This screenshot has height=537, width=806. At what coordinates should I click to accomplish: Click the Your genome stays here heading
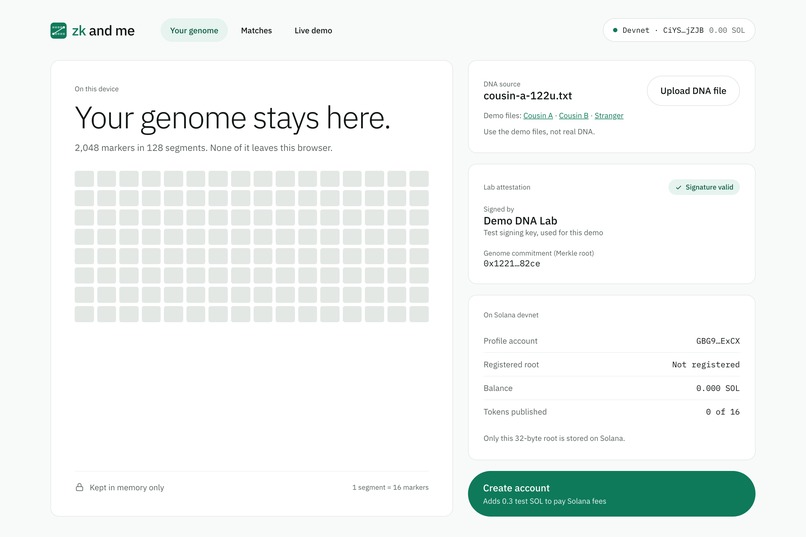[232, 118]
